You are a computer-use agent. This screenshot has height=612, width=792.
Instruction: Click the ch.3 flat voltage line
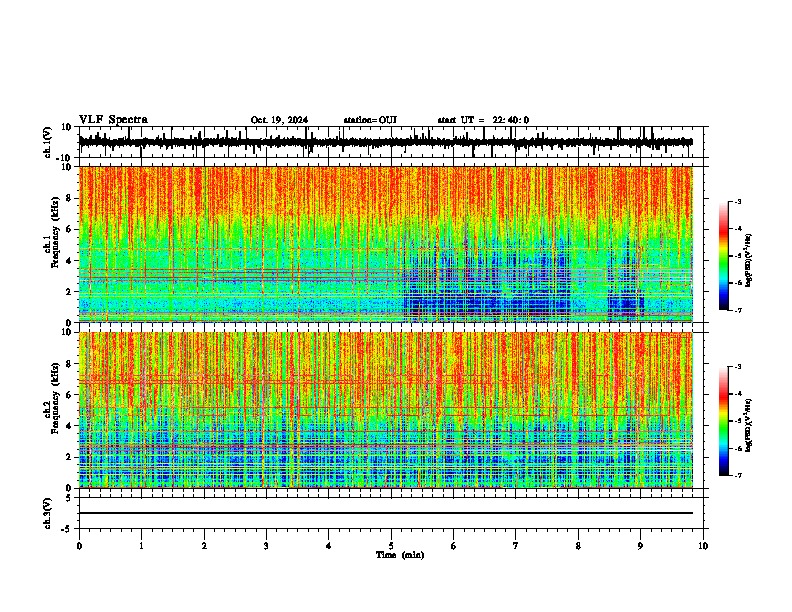385,513
